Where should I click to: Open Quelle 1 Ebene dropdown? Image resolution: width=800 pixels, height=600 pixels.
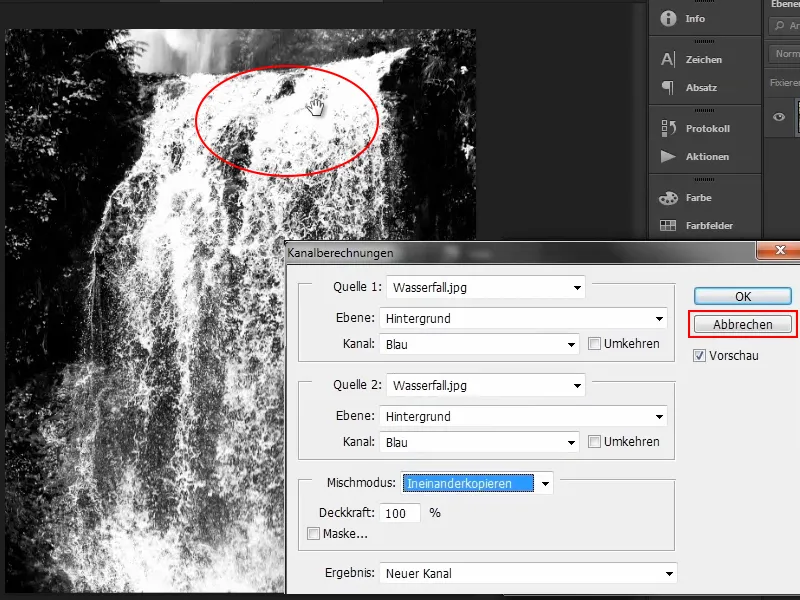(x=523, y=318)
